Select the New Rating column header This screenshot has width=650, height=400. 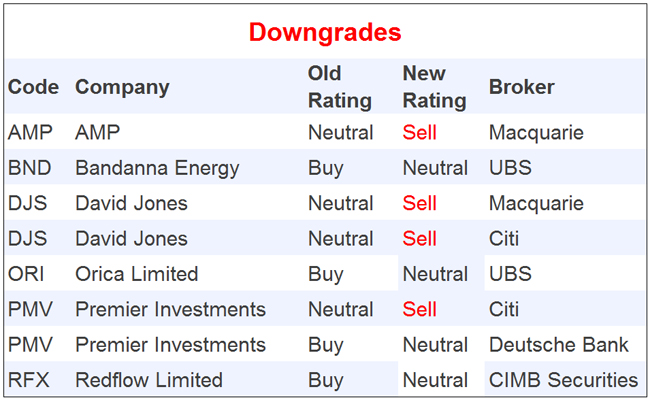click(x=434, y=87)
